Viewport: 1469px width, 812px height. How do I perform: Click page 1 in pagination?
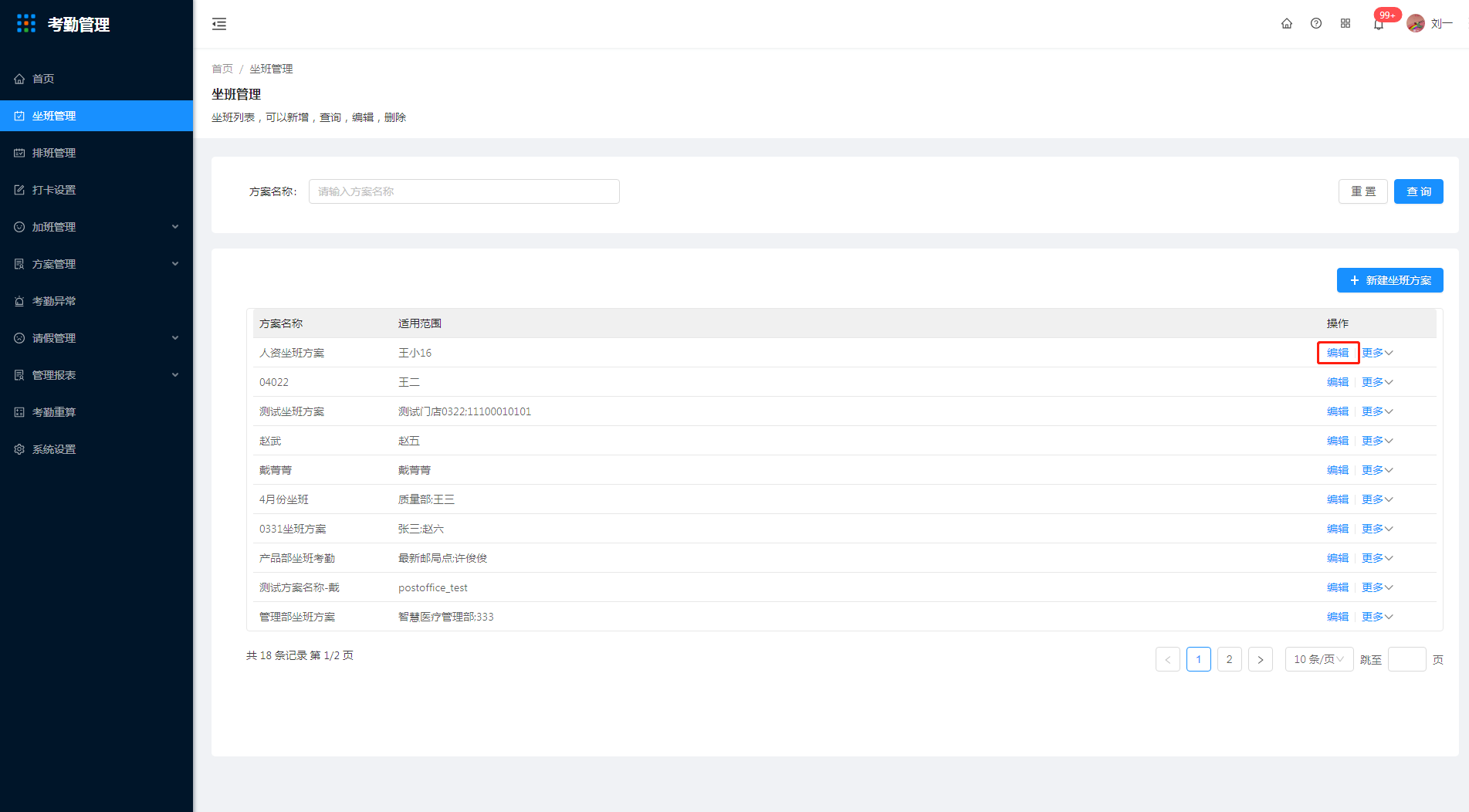click(1199, 659)
